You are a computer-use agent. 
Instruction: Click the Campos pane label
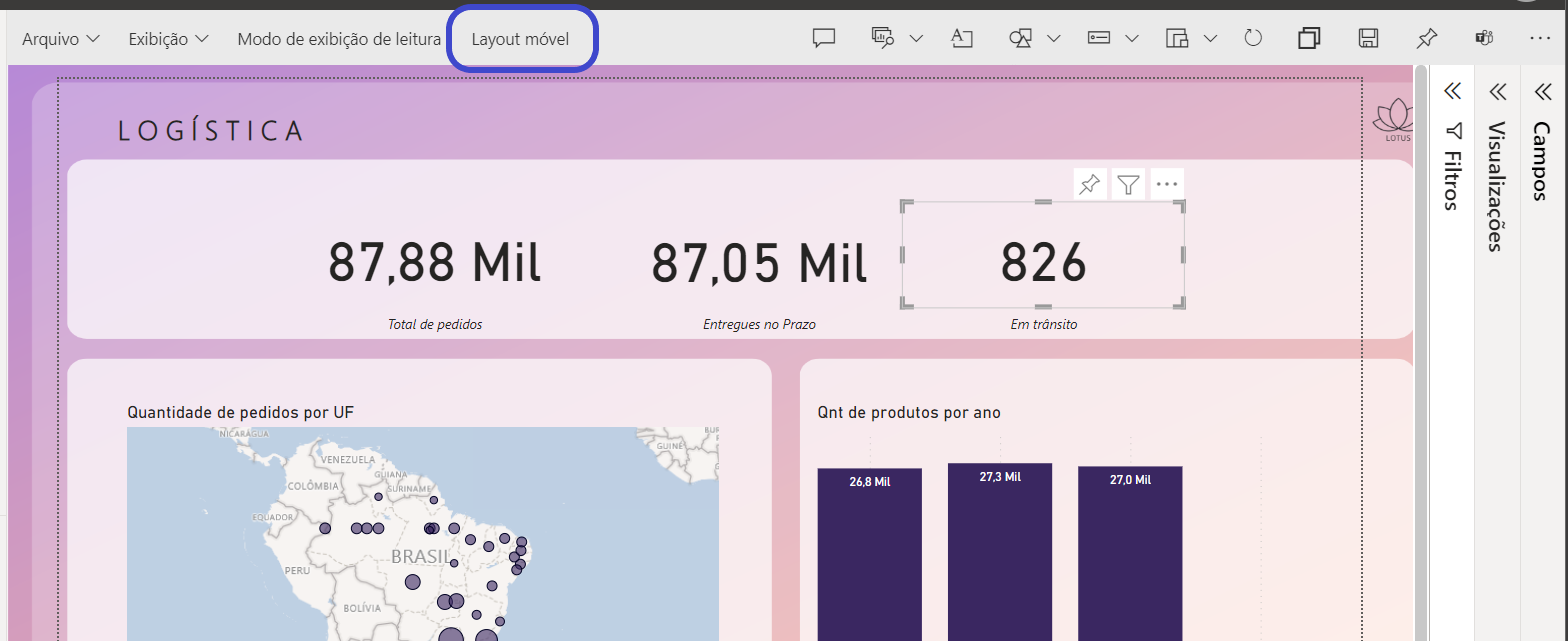1542,161
